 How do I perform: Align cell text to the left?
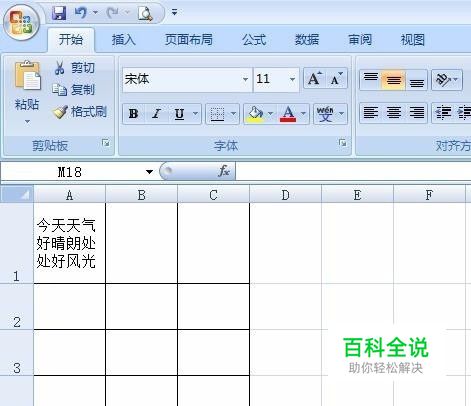371,113
